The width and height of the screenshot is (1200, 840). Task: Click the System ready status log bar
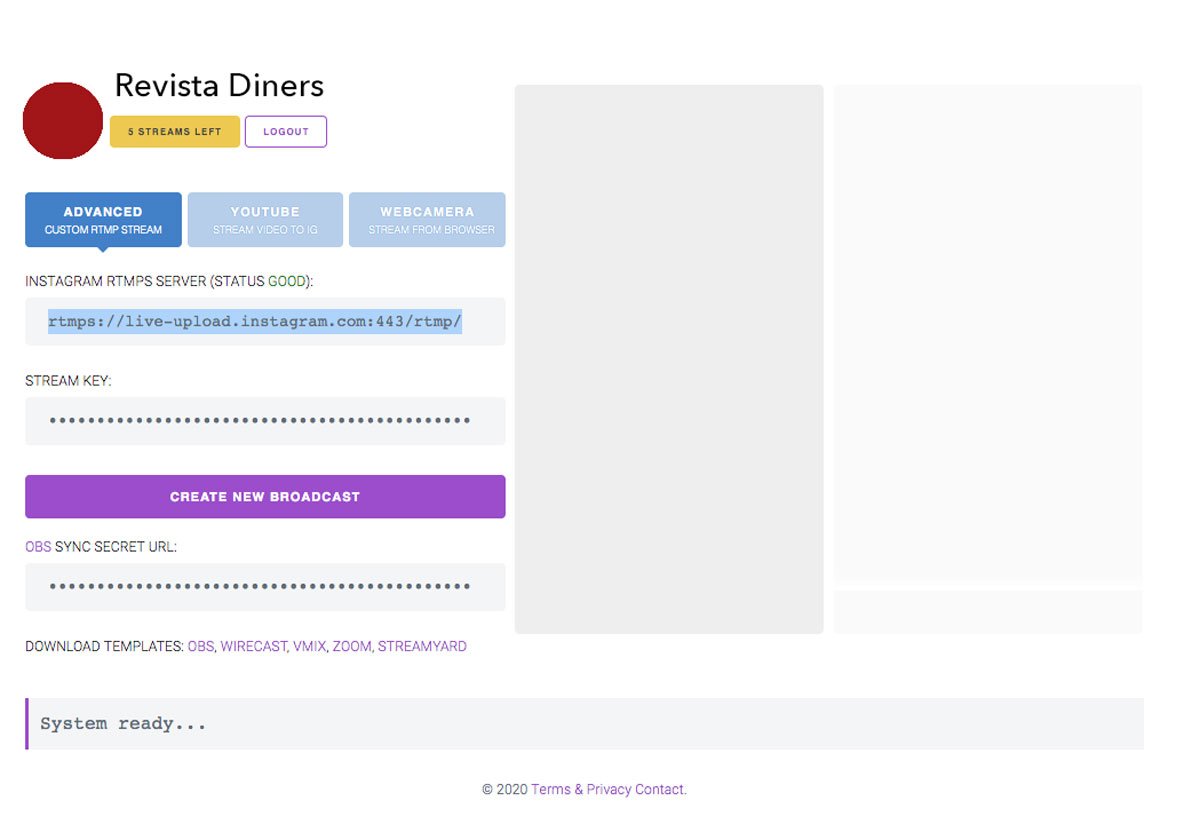(x=584, y=724)
